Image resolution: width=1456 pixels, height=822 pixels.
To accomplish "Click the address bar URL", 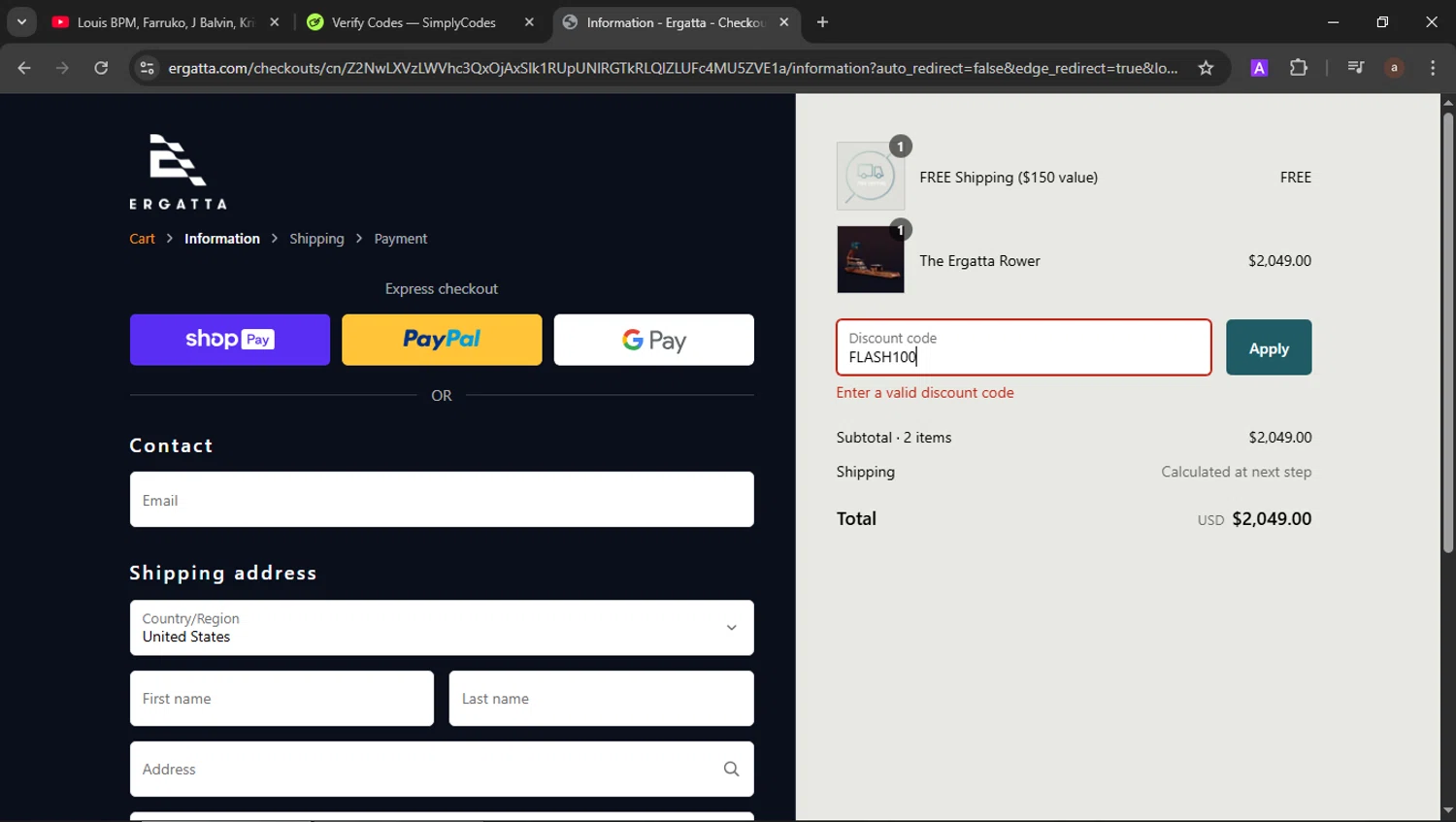I will 673,68.
